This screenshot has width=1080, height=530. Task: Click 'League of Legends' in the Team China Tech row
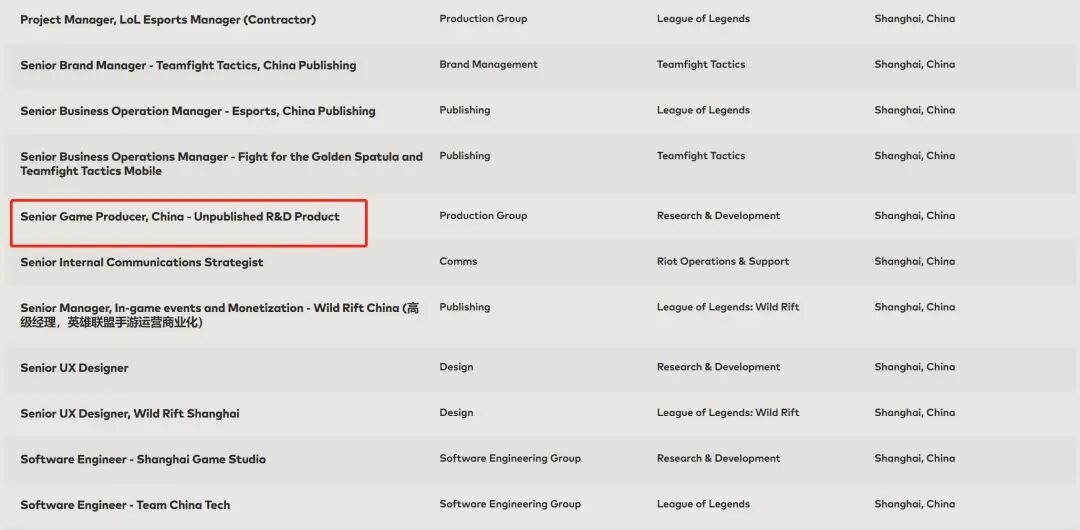[x=703, y=504]
